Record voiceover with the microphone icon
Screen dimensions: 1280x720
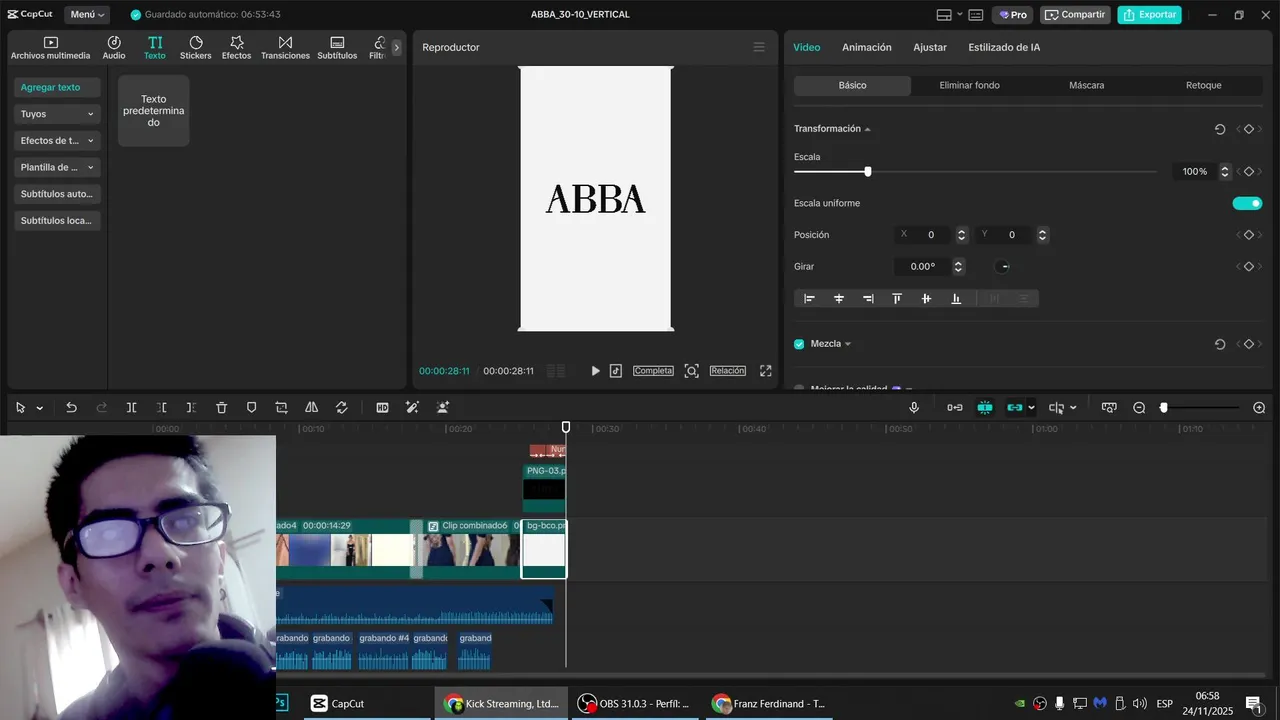[914, 408]
